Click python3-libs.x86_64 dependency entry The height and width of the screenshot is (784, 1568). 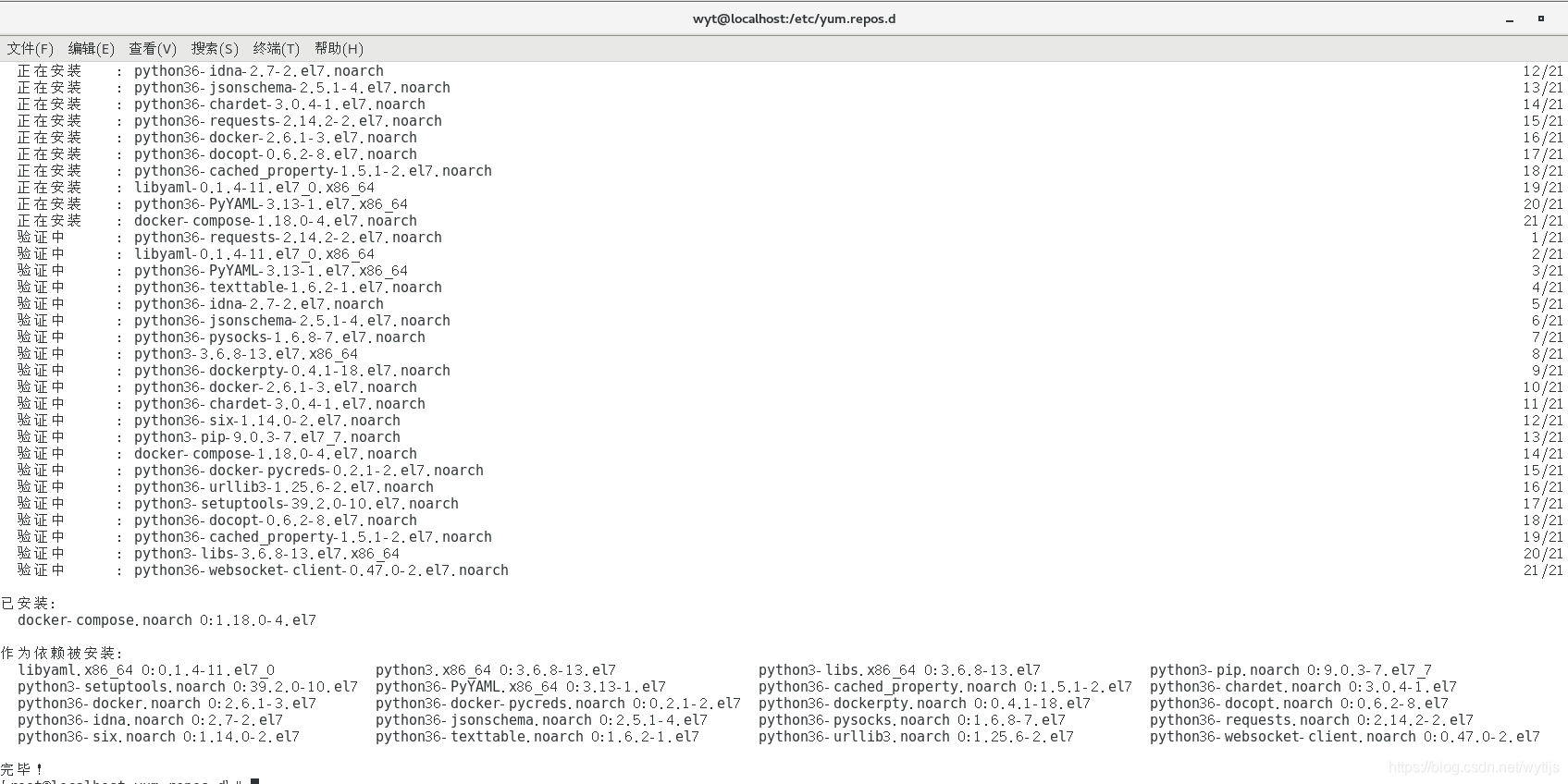click(x=899, y=670)
